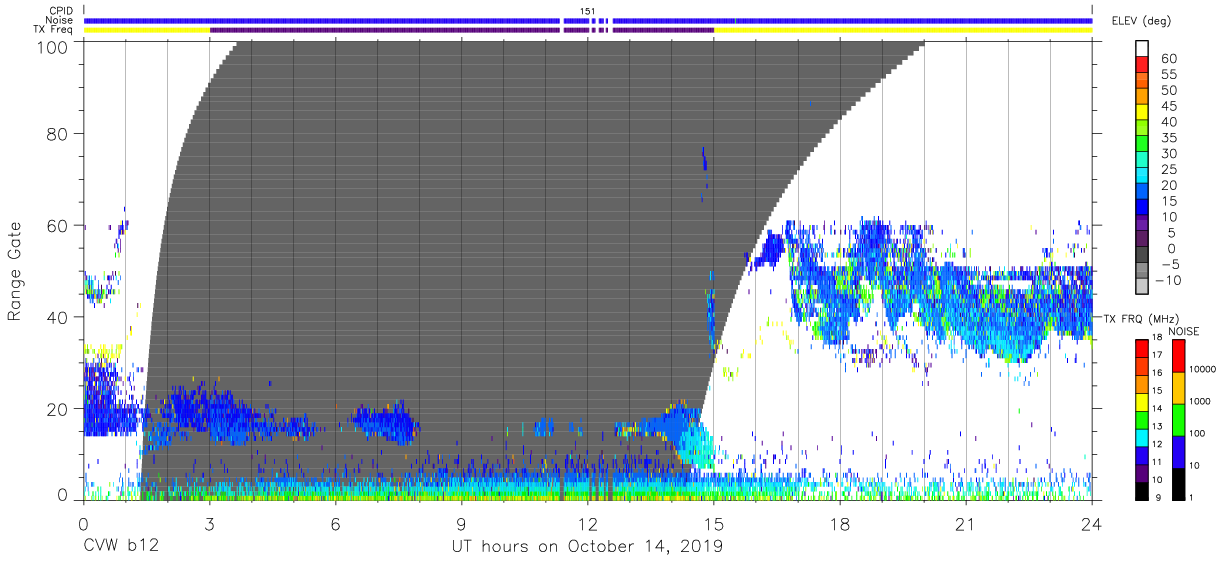Pick the orange segment of the NOISE colorbar
The image size is (1228, 567).
point(1181,389)
